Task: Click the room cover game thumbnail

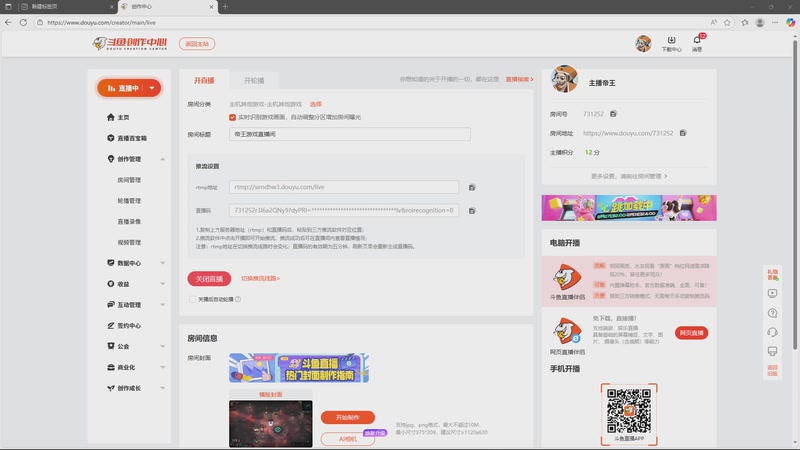Action: [270, 423]
